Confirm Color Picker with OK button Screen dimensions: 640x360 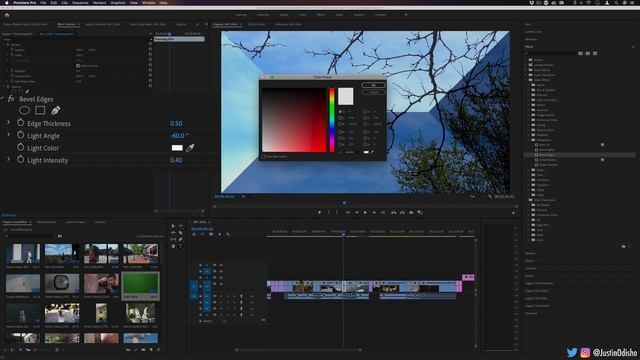point(373,85)
